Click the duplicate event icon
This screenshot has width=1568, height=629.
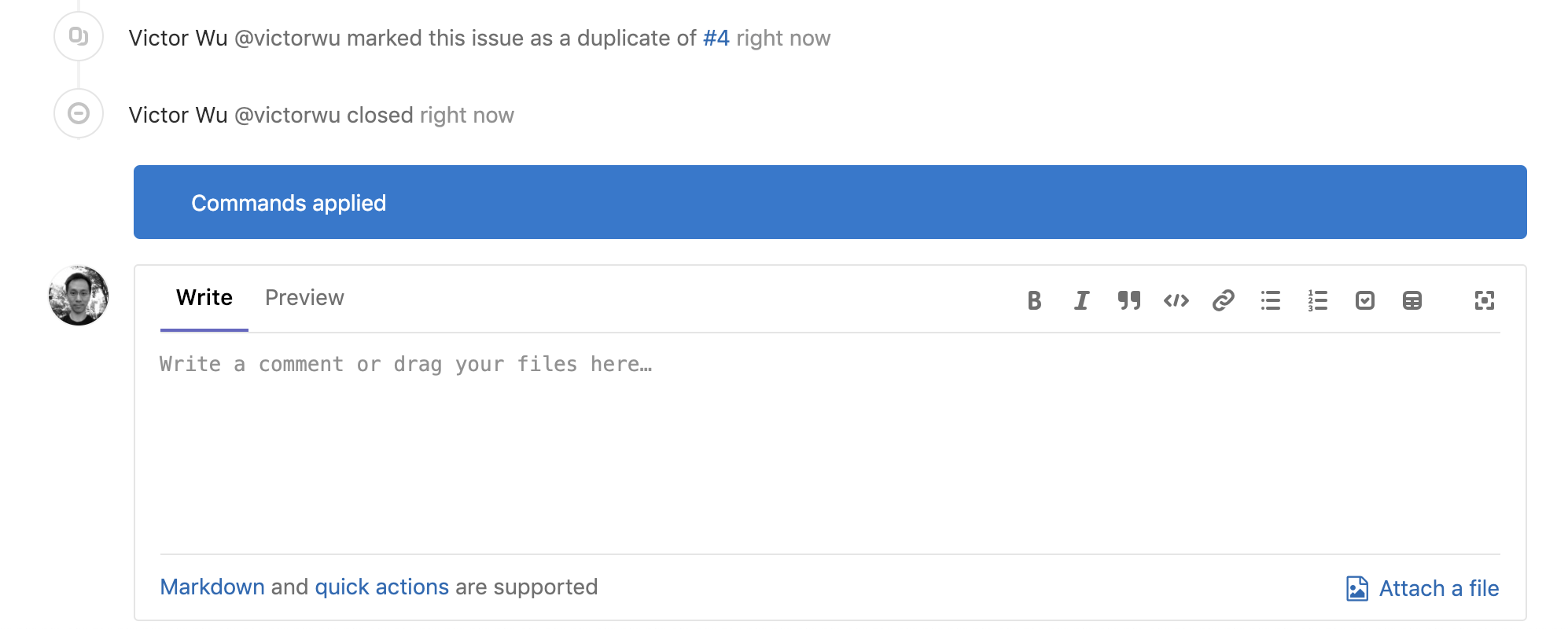pos(79,36)
